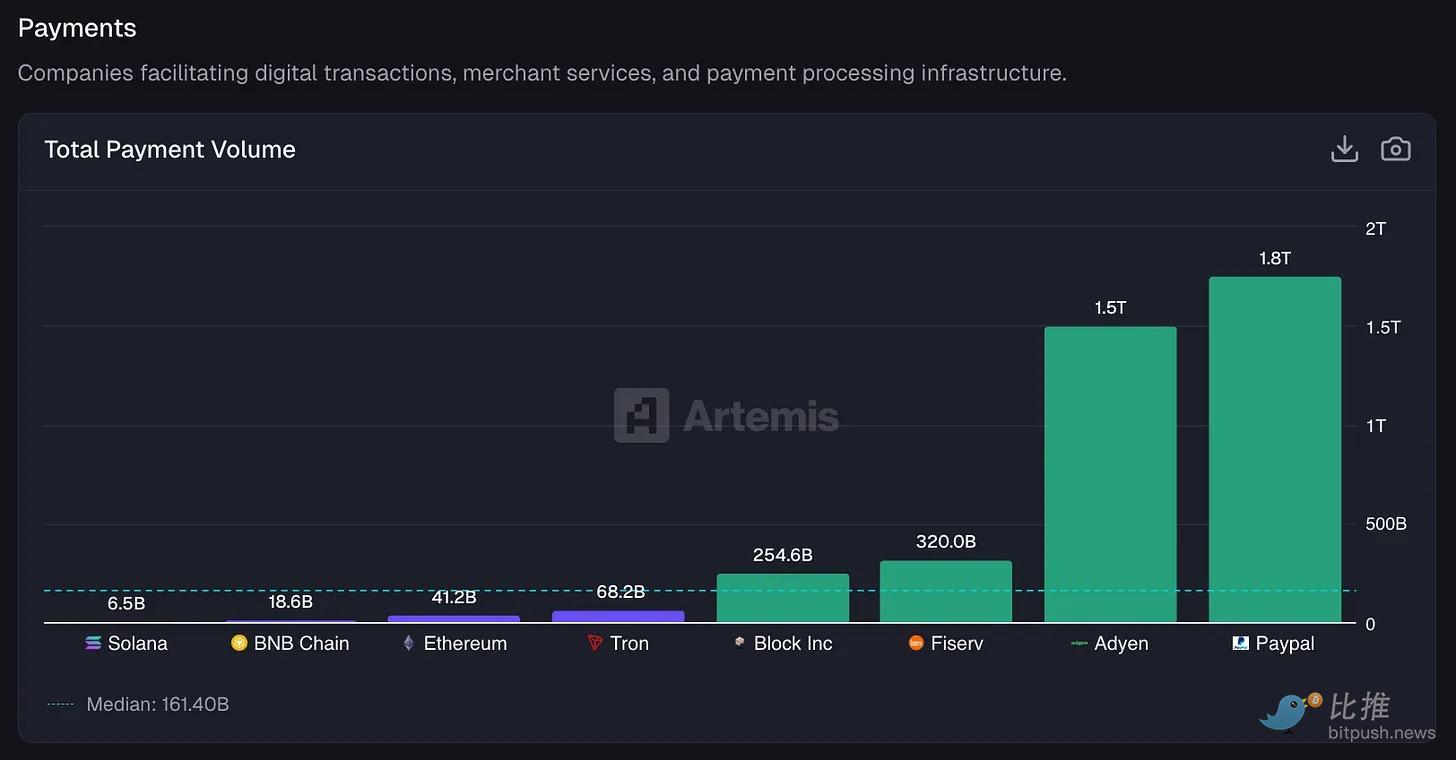Click the Total Payment Volume title
The image size is (1456, 760).
(169, 148)
